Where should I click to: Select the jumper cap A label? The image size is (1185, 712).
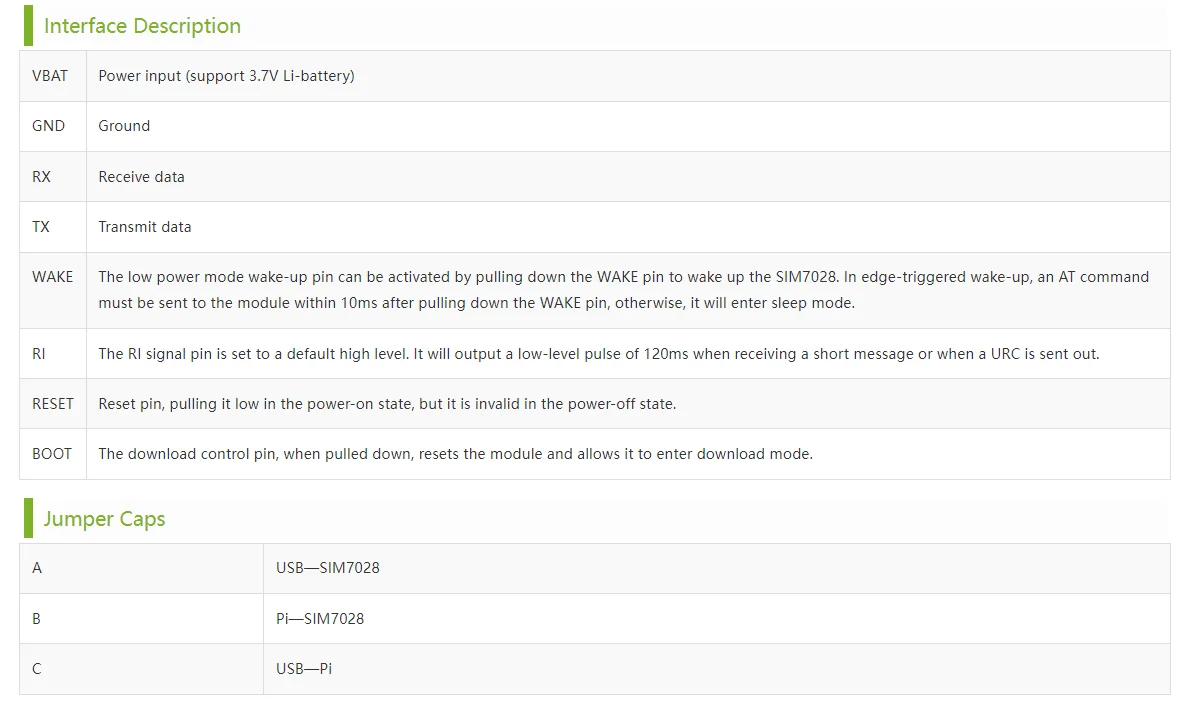37,568
